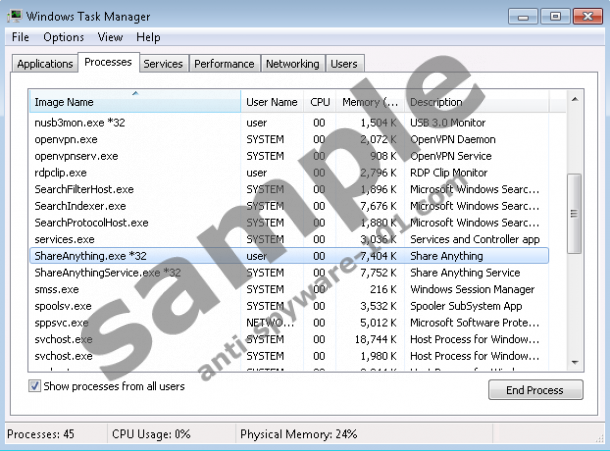Viewport: 610px width, 451px height.
Task: Switch to the Performance tab
Action: [224, 64]
